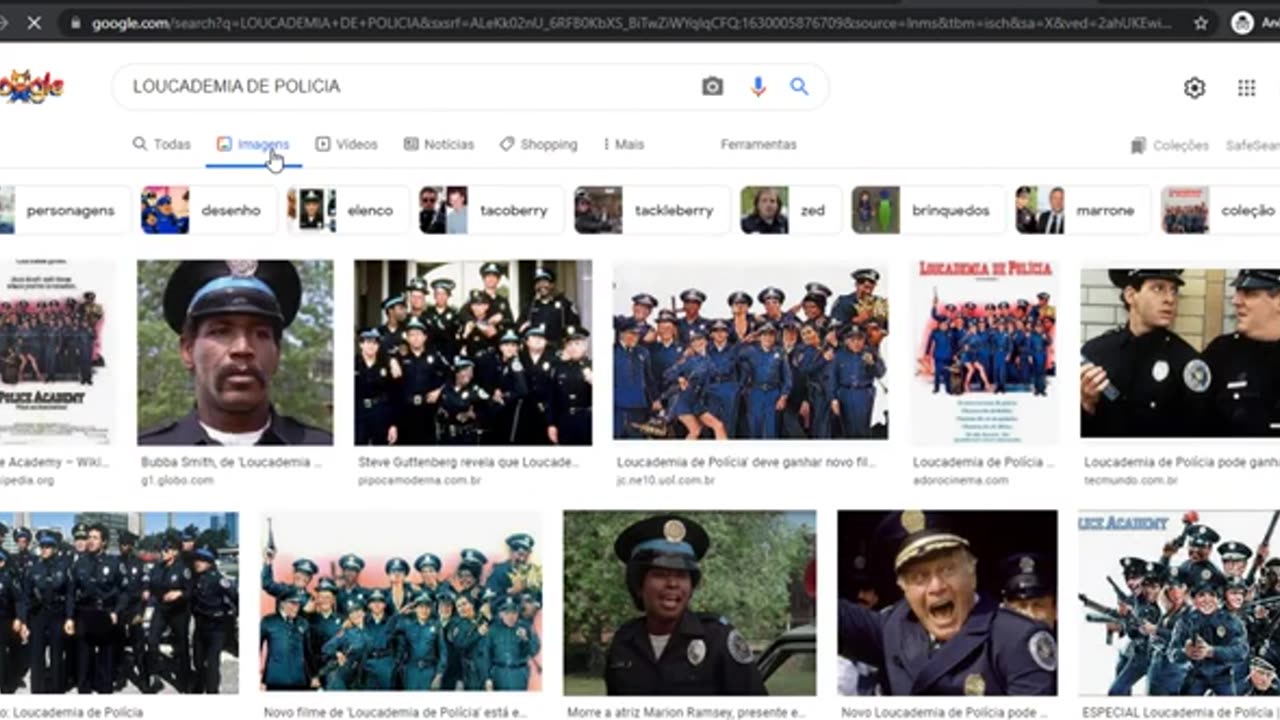Open Bubba Smith image result
Image resolution: width=1280 pixels, height=720 pixels.
pos(235,352)
